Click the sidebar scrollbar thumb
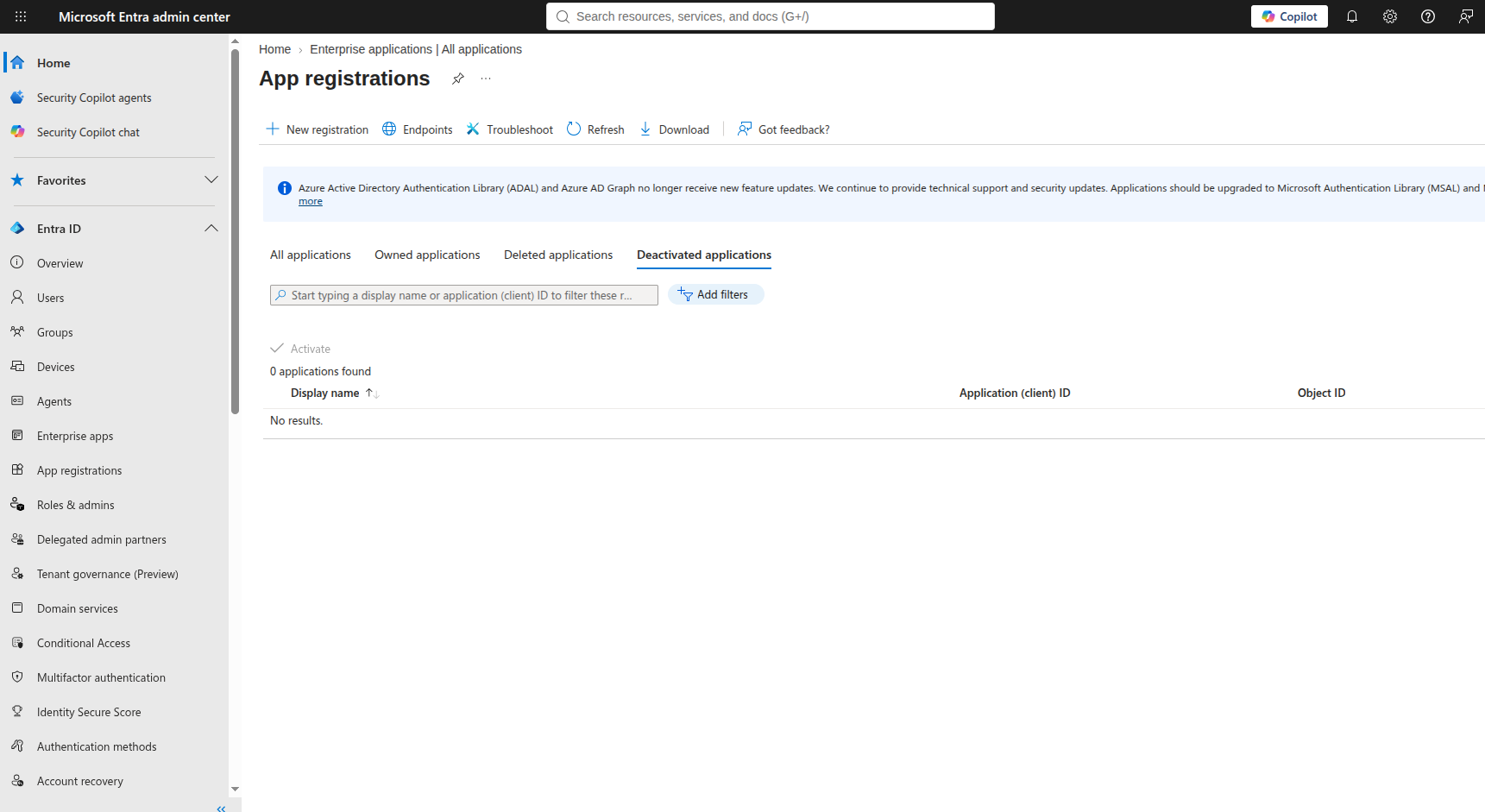The height and width of the screenshot is (812, 1485). [235, 231]
